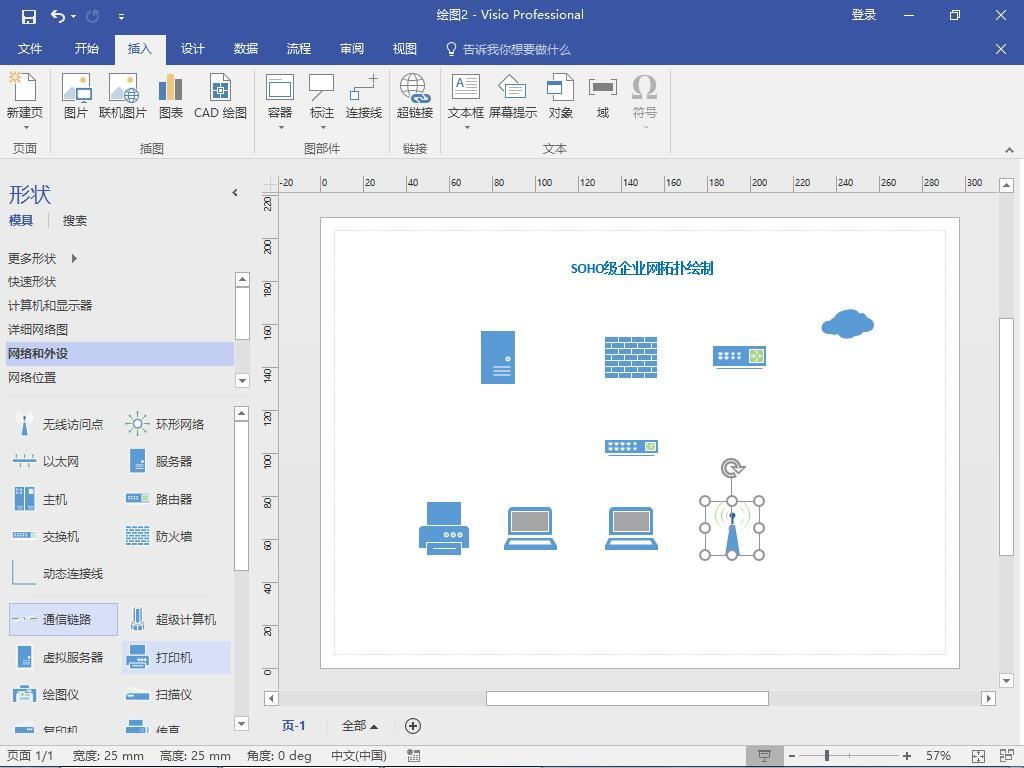Select the Page-1 (页-1) sheet tab

pos(293,726)
